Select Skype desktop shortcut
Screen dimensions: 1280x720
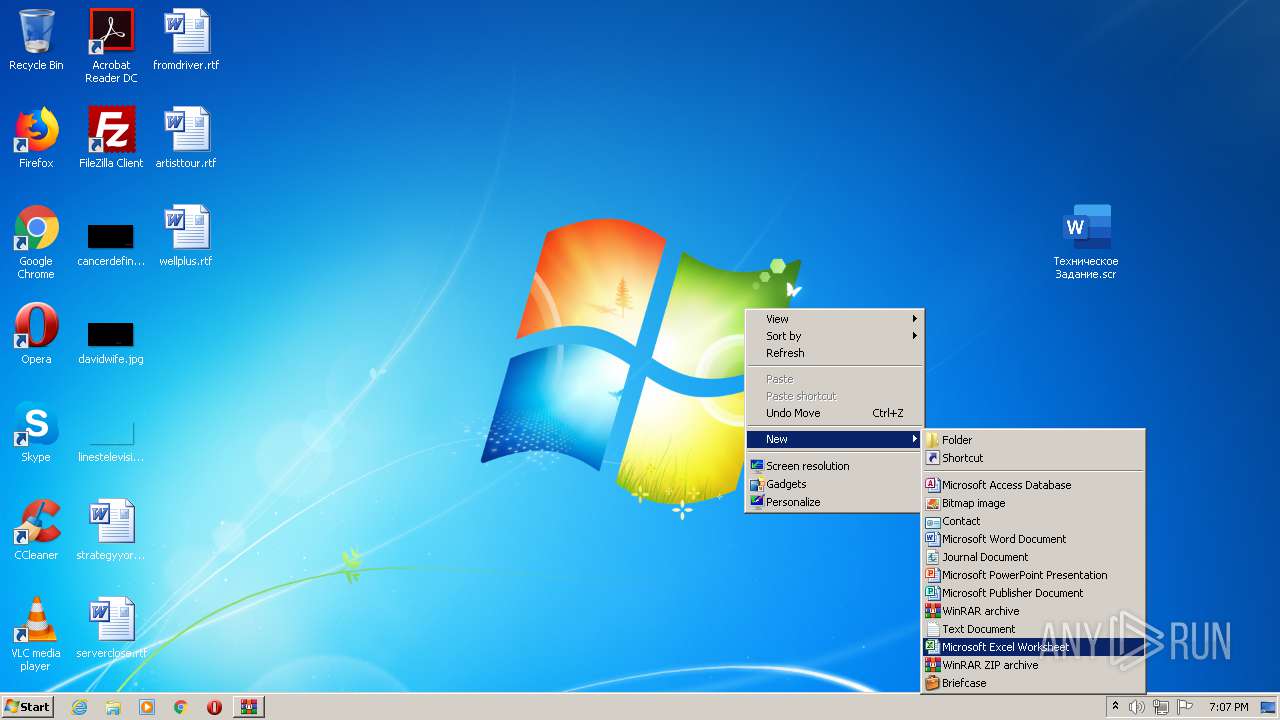click(36, 432)
